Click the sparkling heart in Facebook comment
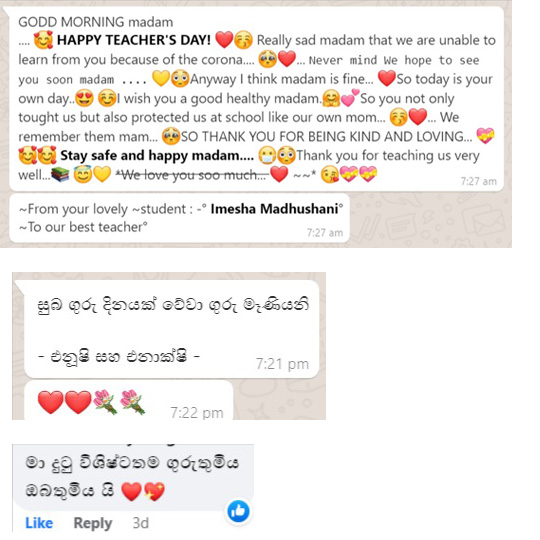The width and height of the screenshot is (540, 540). pyautogui.click(x=154, y=491)
